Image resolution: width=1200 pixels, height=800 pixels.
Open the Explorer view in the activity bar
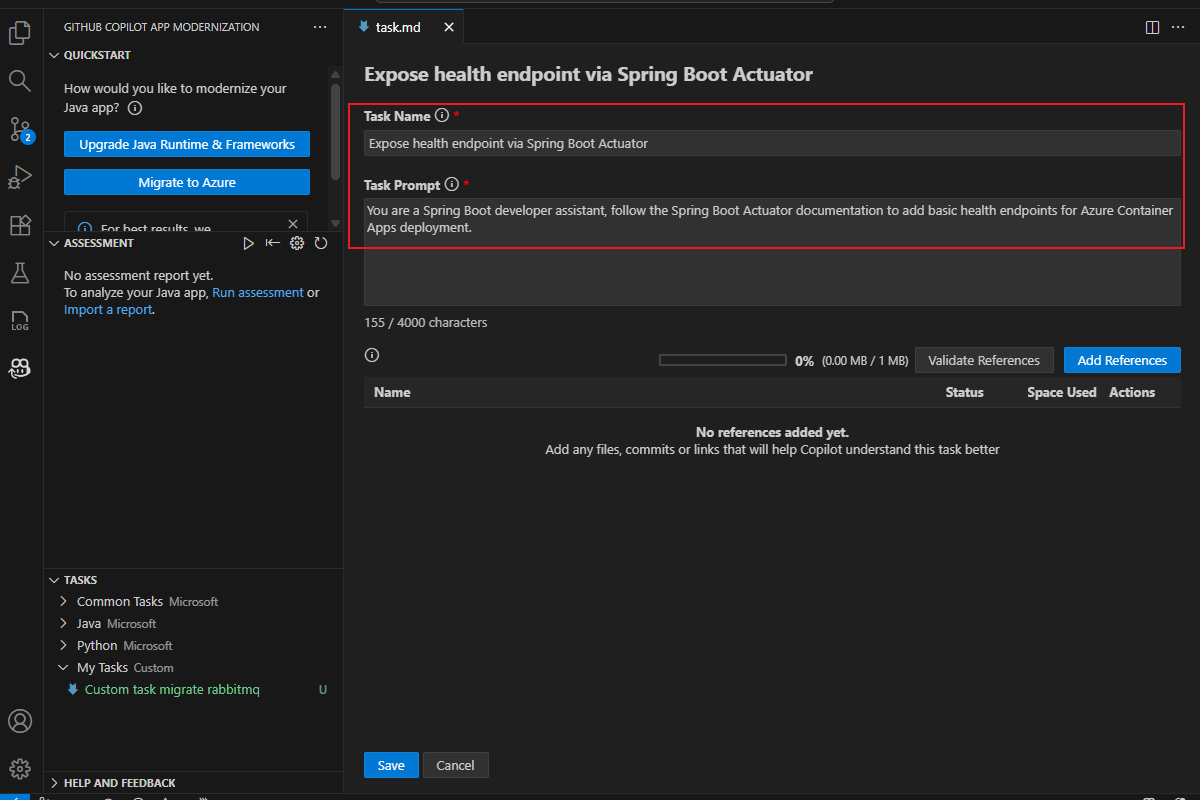click(20, 32)
